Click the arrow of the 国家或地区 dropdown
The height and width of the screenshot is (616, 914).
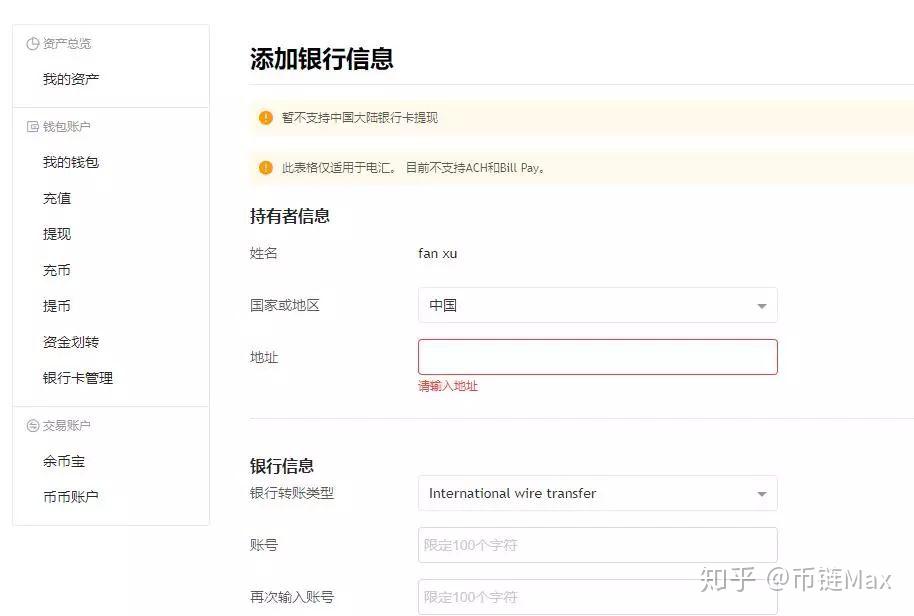[x=761, y=306]
